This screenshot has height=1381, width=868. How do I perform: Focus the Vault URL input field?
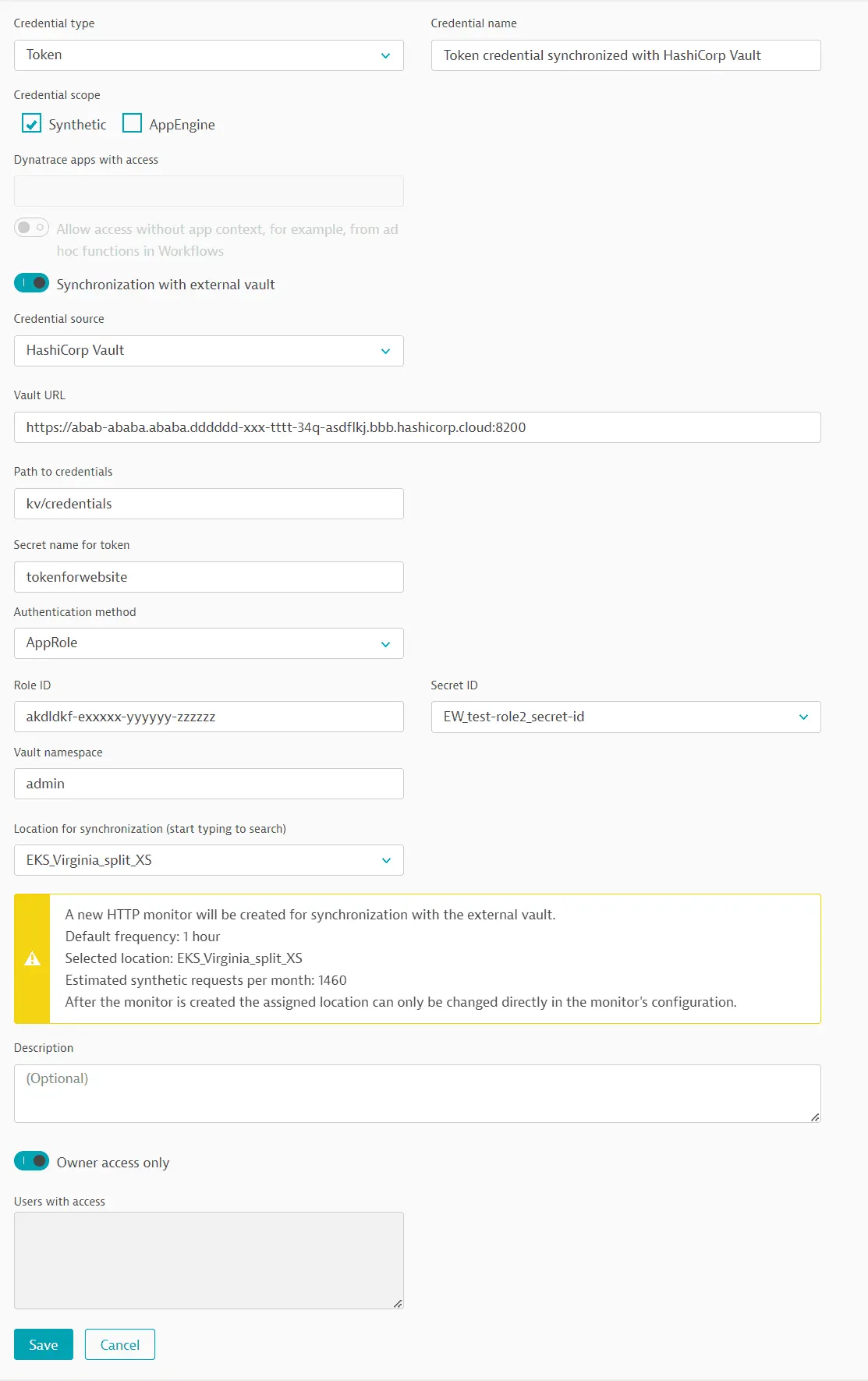click(x=417, y=427)
